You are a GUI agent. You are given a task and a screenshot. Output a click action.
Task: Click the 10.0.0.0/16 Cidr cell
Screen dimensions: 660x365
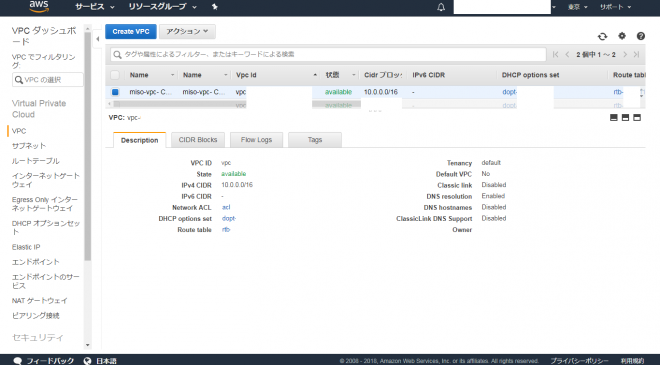coord(381,92)
